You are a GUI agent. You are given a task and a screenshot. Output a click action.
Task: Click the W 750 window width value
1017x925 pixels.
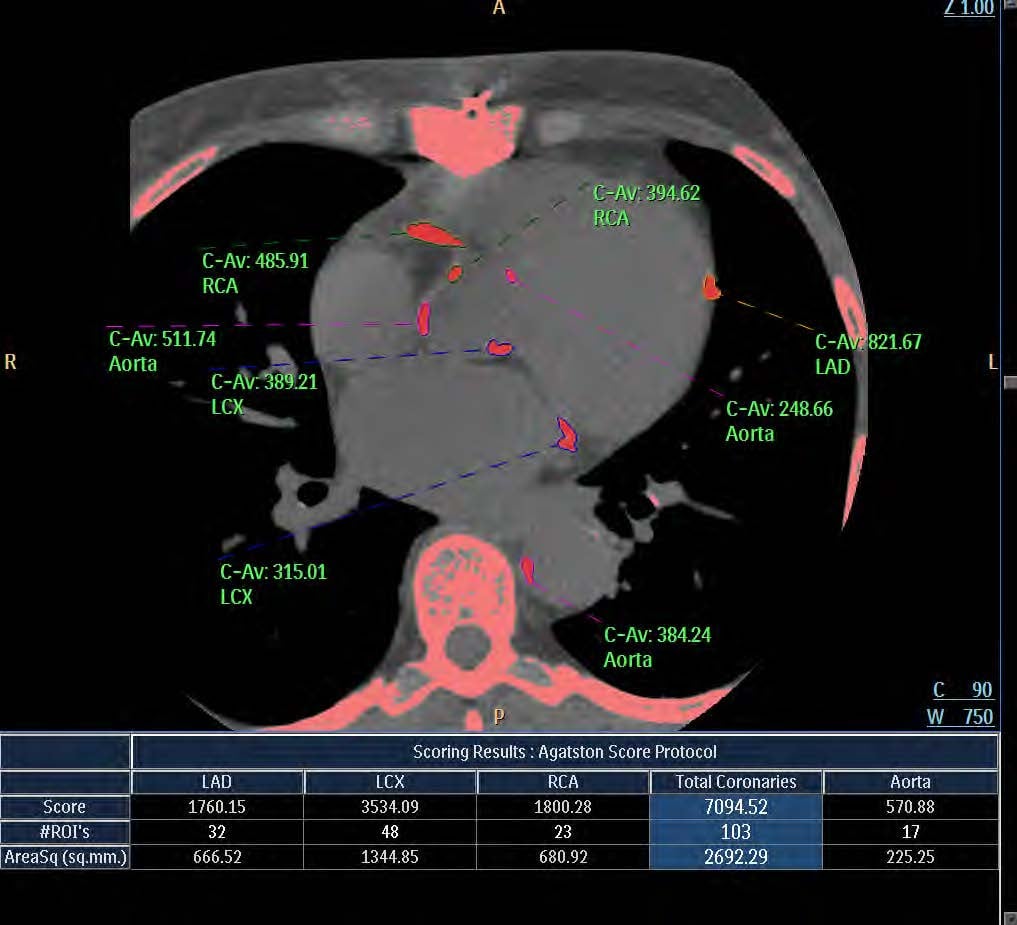click(960, 716)
